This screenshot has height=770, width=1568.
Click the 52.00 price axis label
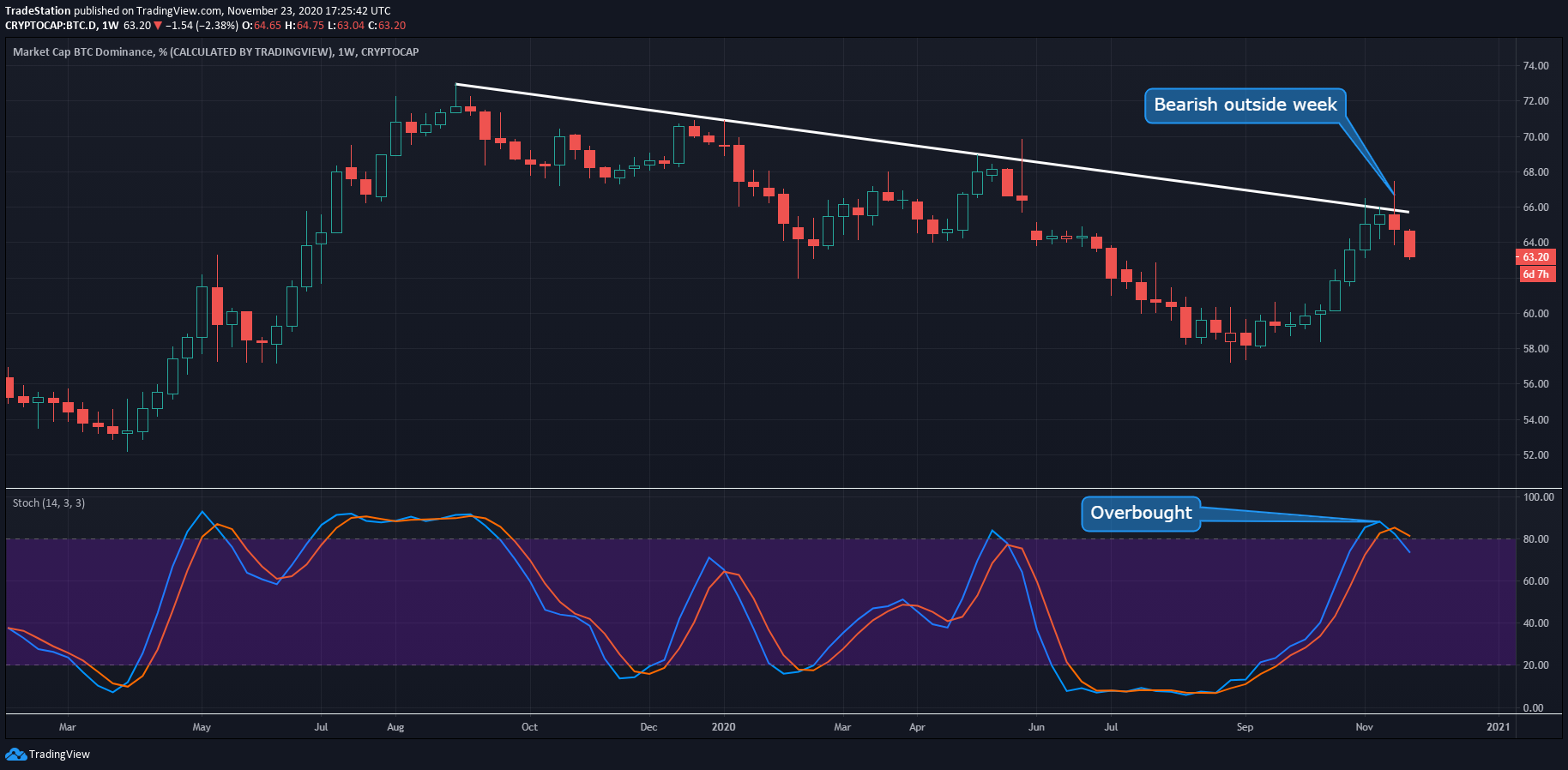click(x=1535, y=455)
